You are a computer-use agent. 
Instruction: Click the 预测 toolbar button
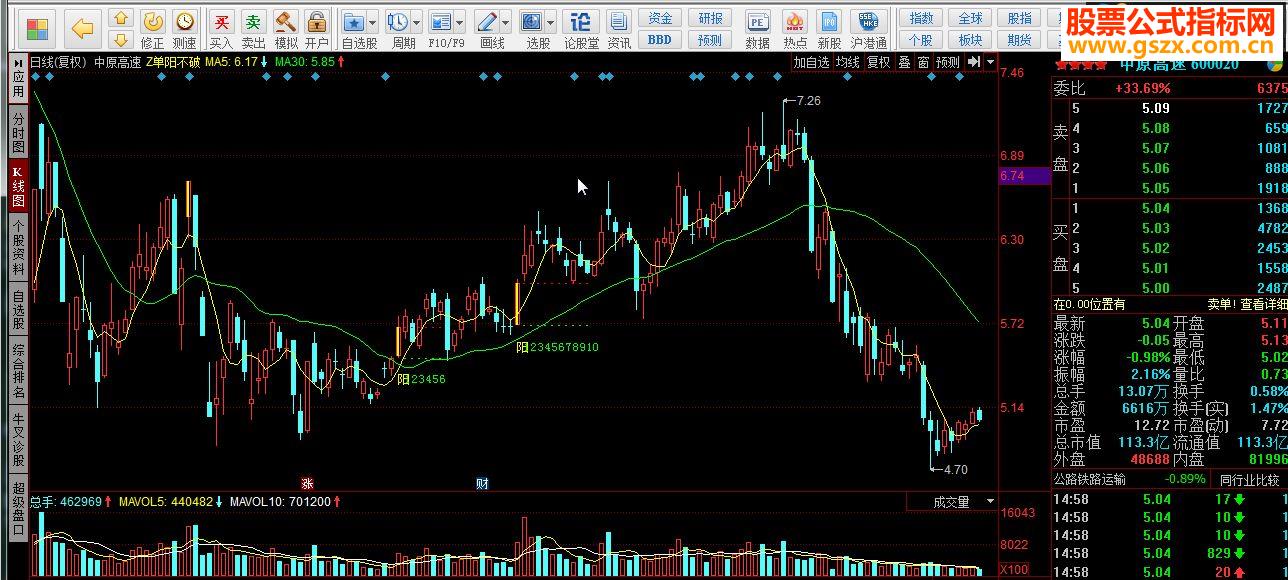click(710, 40)
